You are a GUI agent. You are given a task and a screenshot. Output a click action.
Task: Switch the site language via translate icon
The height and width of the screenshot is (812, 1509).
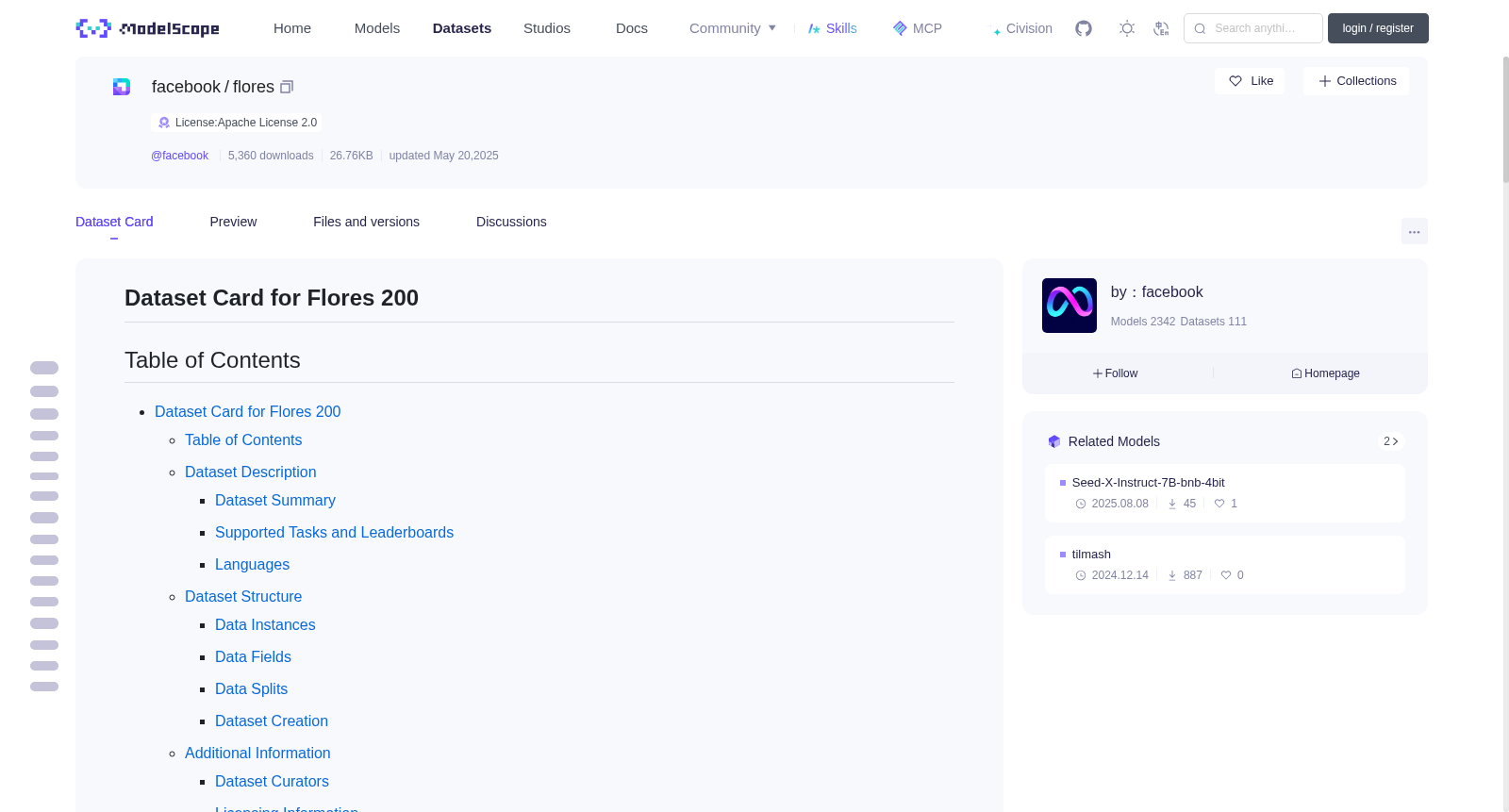click(1161, 28)
